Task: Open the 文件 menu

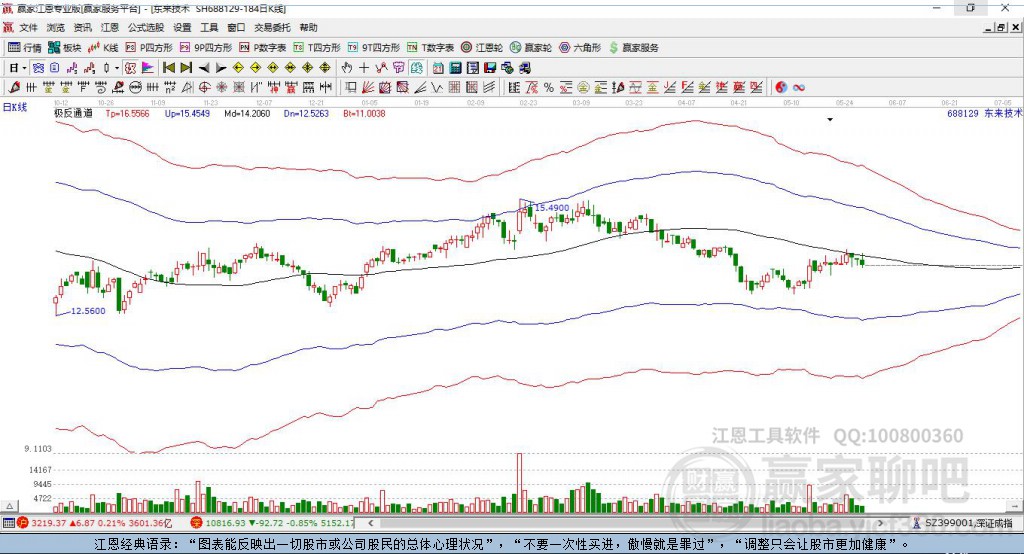Action: (x=28, y=27)
